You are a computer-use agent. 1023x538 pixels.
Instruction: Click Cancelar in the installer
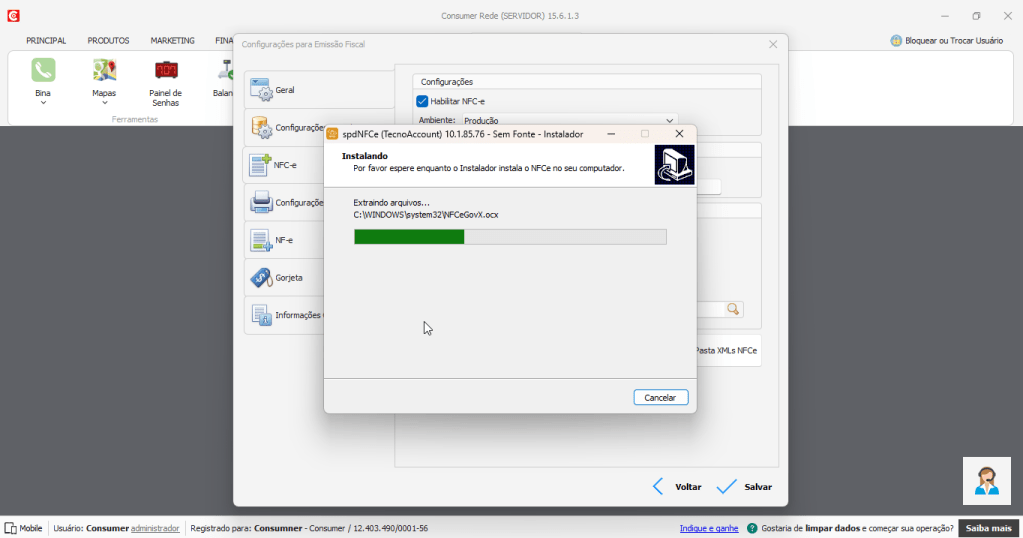coord(660,397)
